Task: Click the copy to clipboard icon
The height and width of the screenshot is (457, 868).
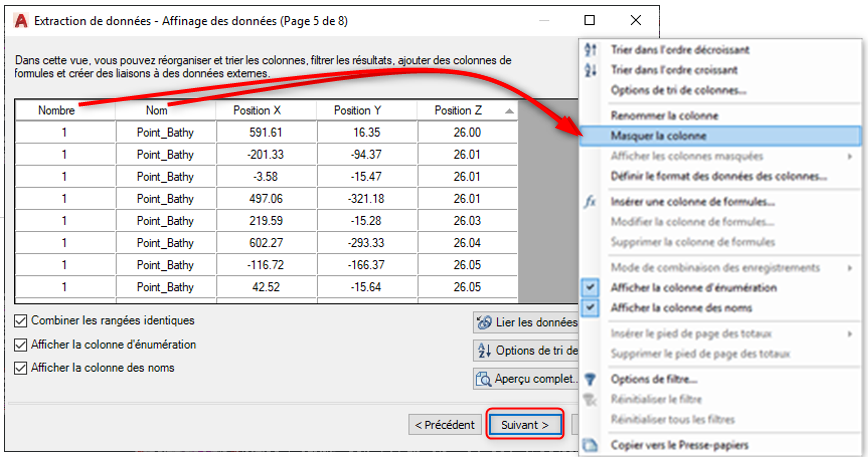Action: coord(590,445)
